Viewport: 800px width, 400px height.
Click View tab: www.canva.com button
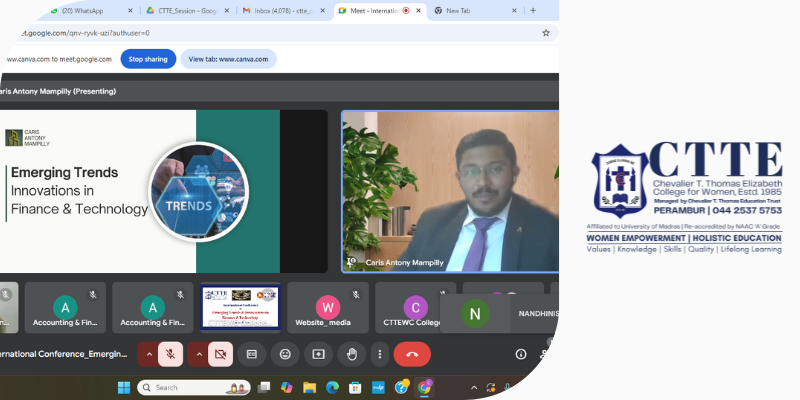pos(228,59)
